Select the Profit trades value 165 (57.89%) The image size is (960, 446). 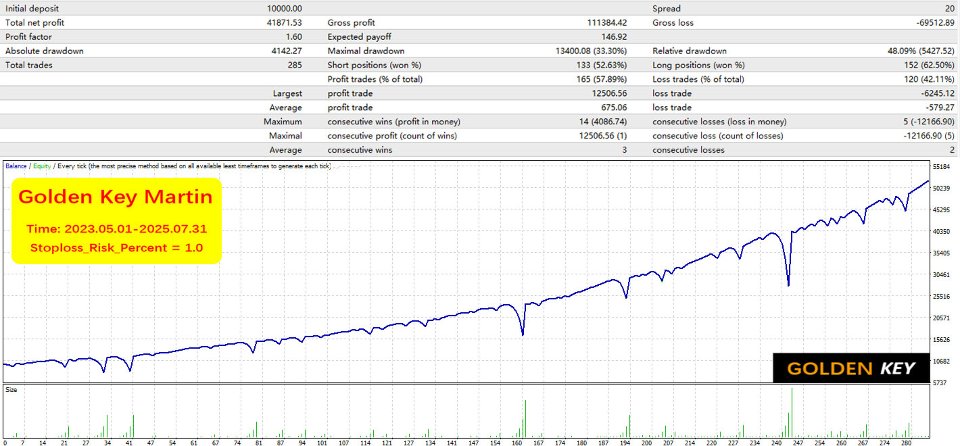(602, 79)
